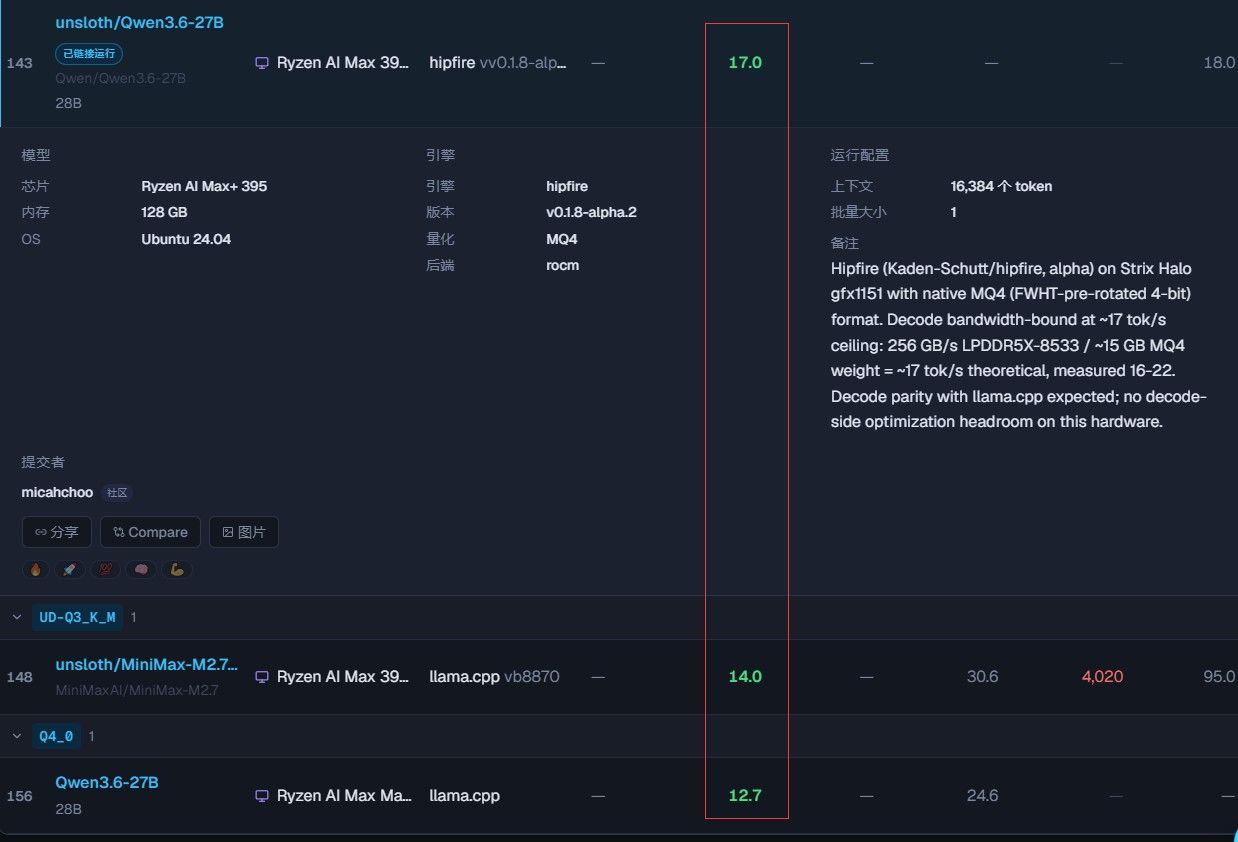Click the 12.7 tok/s value
The width and height of the screenshot is (1238, 842).
(745, 796)
